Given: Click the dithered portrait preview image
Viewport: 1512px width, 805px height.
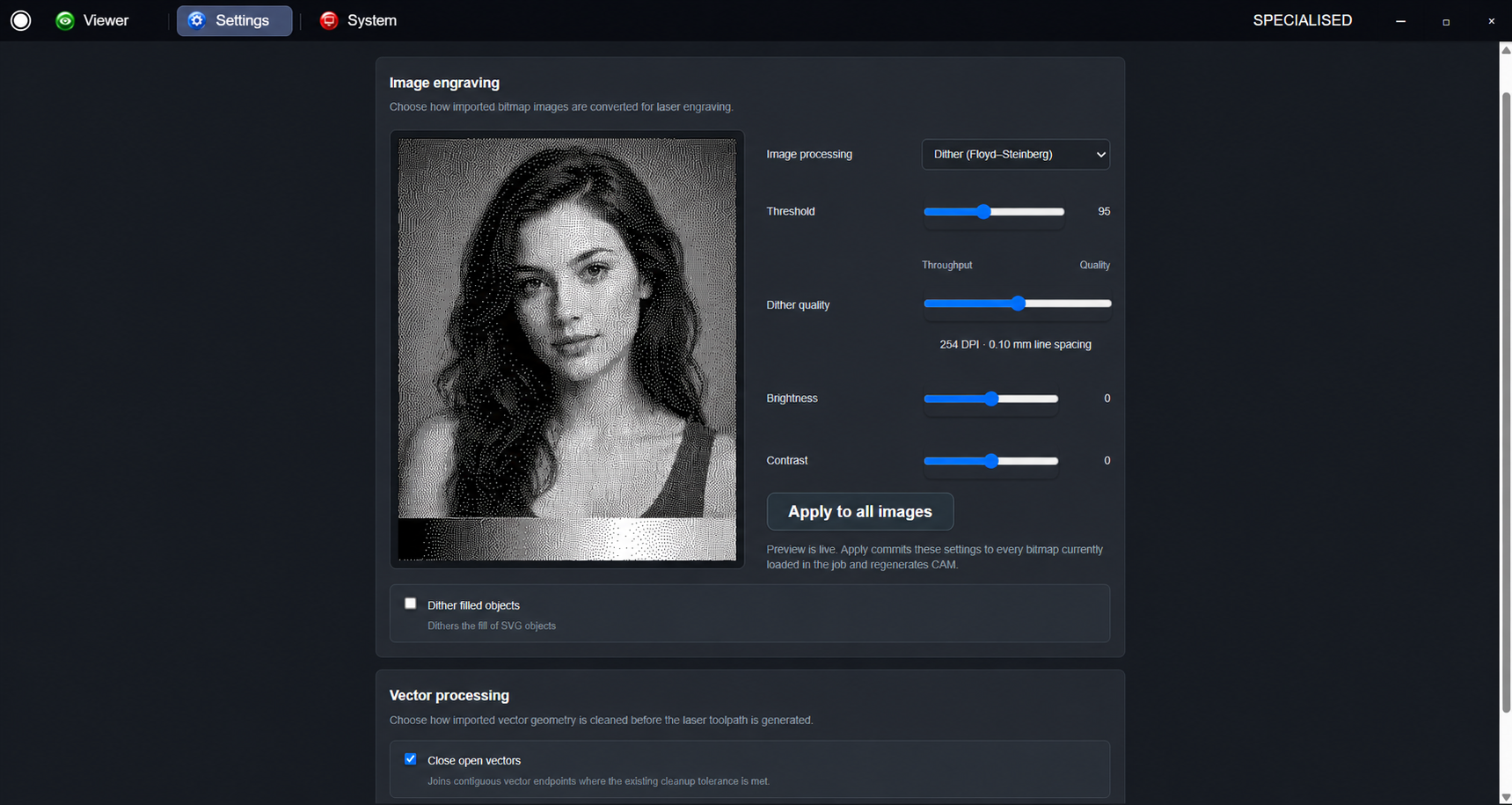Looking at the screenshot, I should click(567, 349).
